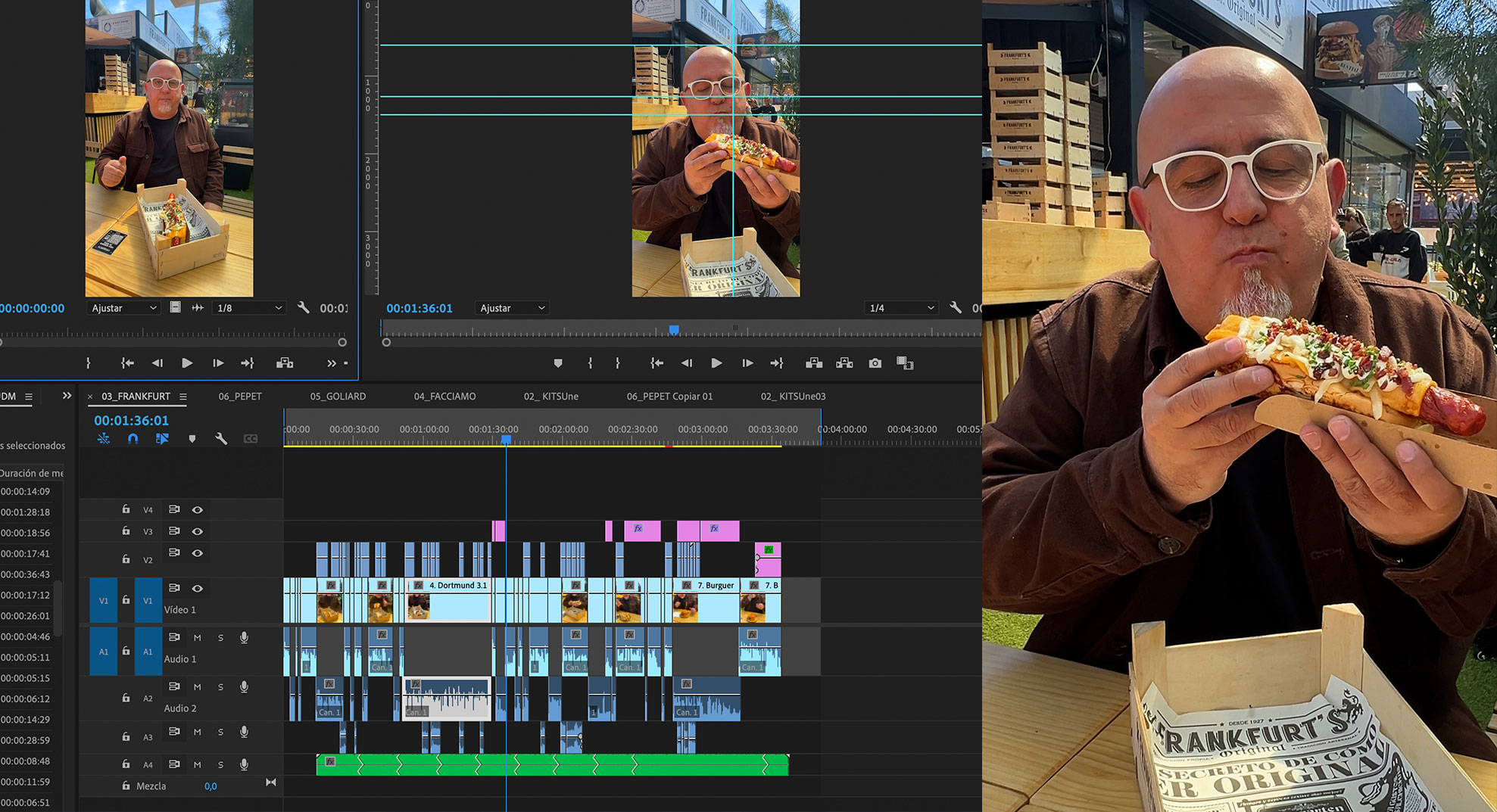Click Drag Audio Only waveform icon

coord(198,308)
